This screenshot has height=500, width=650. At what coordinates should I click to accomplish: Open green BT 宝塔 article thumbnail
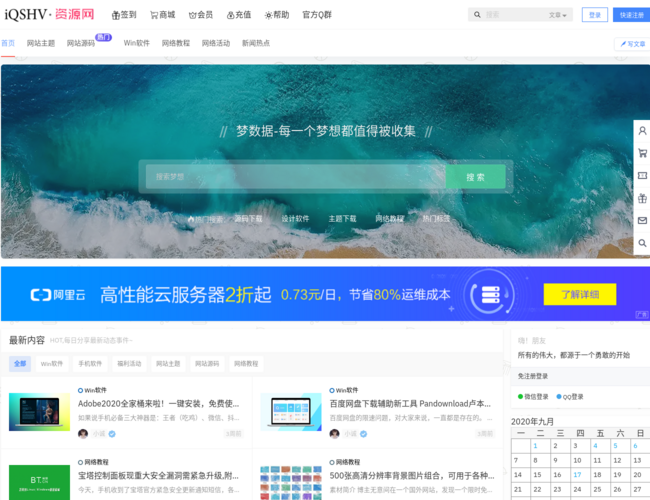[39, 482]
